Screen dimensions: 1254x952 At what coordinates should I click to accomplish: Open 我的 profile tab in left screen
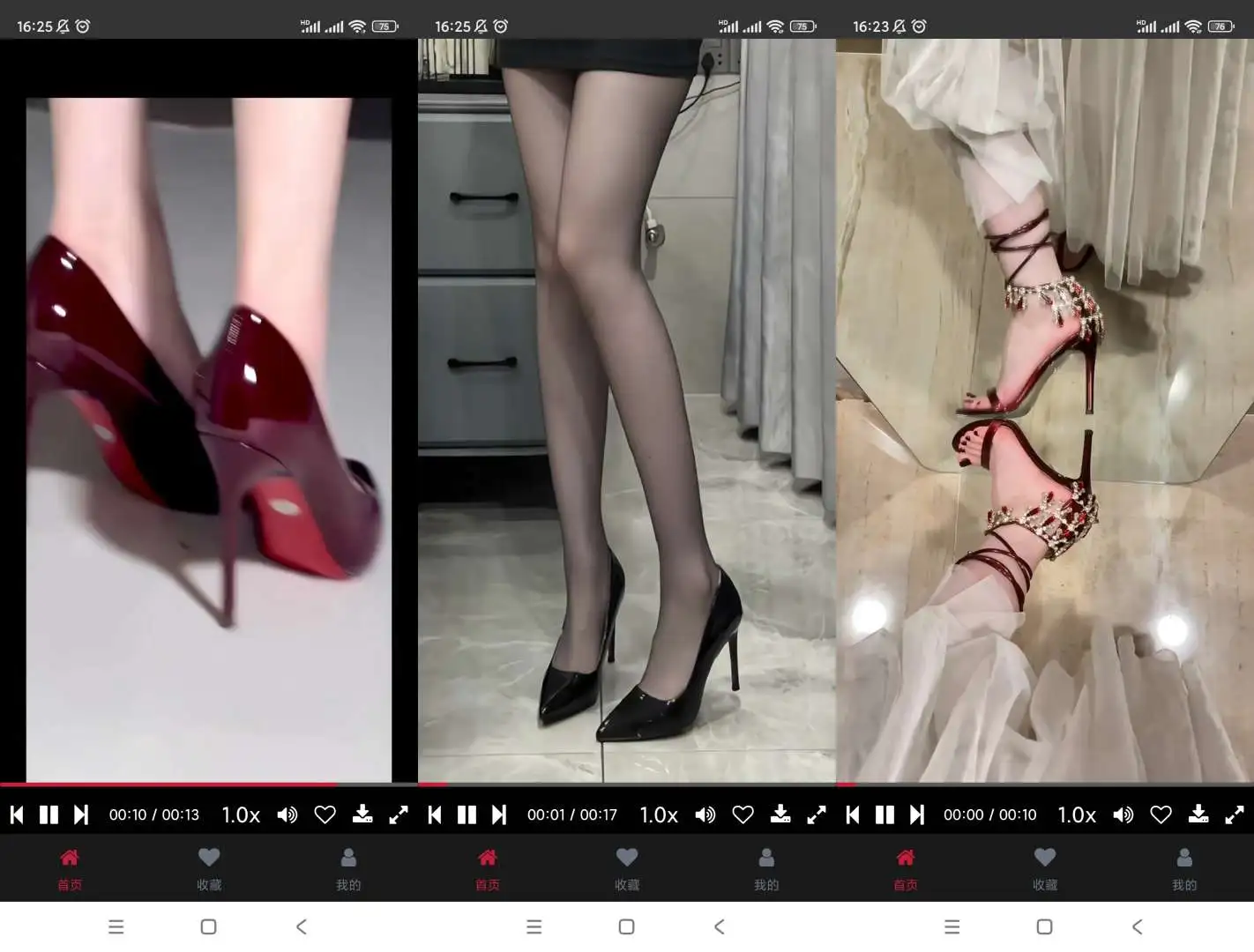point(348,868)
